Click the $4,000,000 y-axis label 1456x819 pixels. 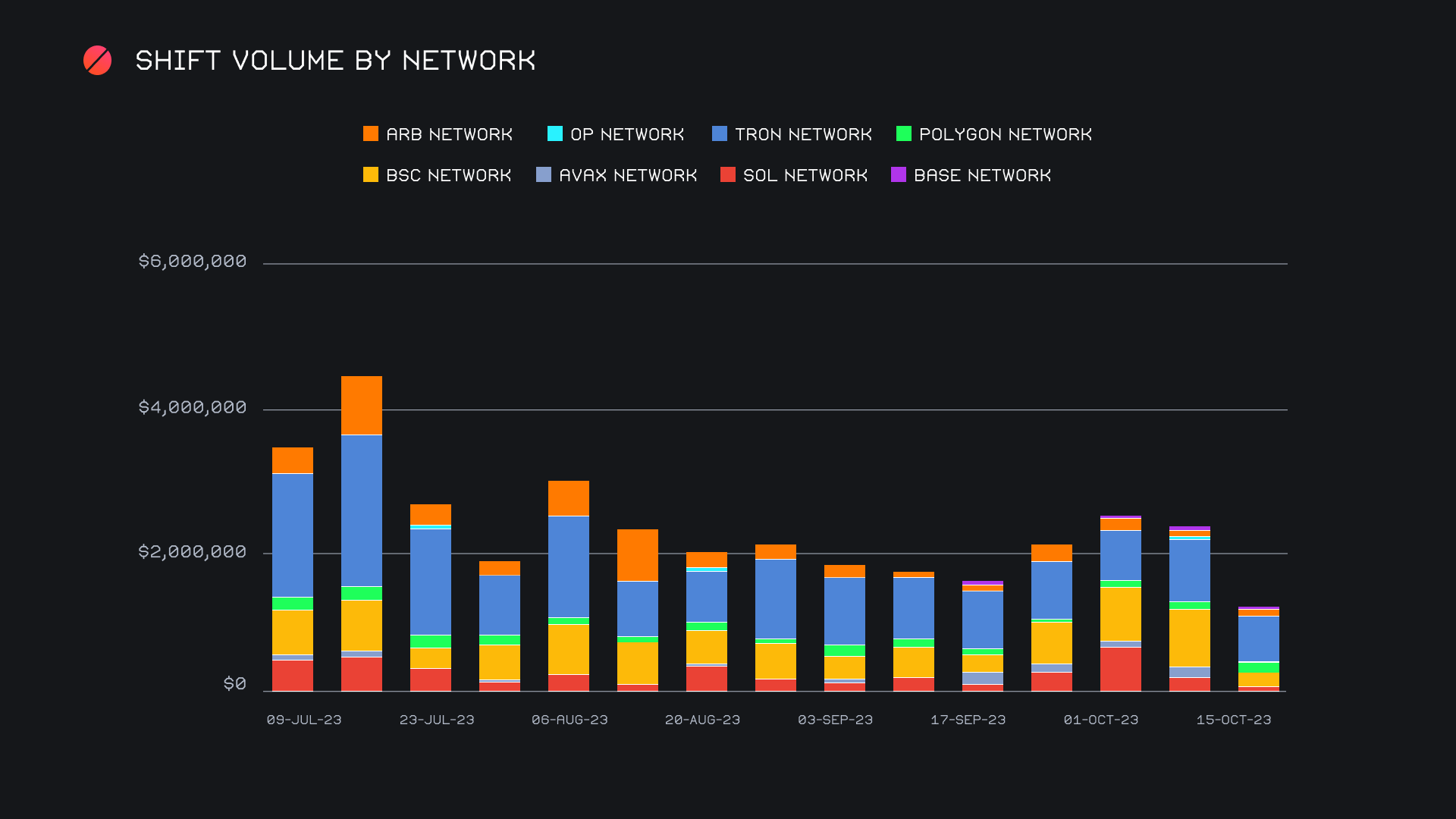193,408
